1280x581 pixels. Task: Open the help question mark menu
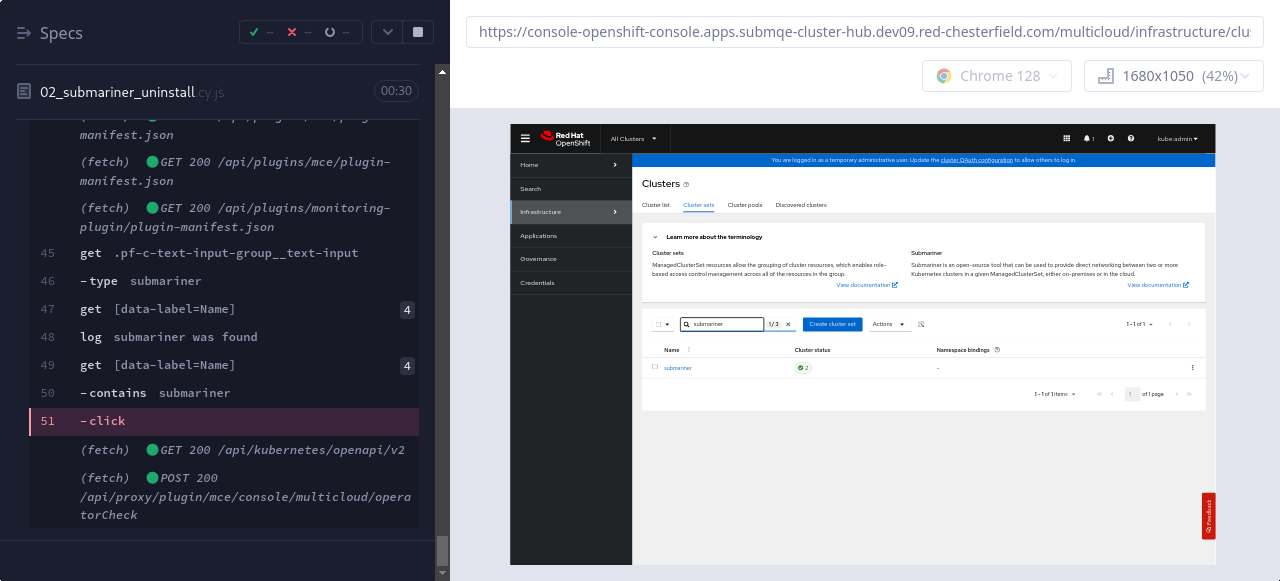click(1130, 138)
